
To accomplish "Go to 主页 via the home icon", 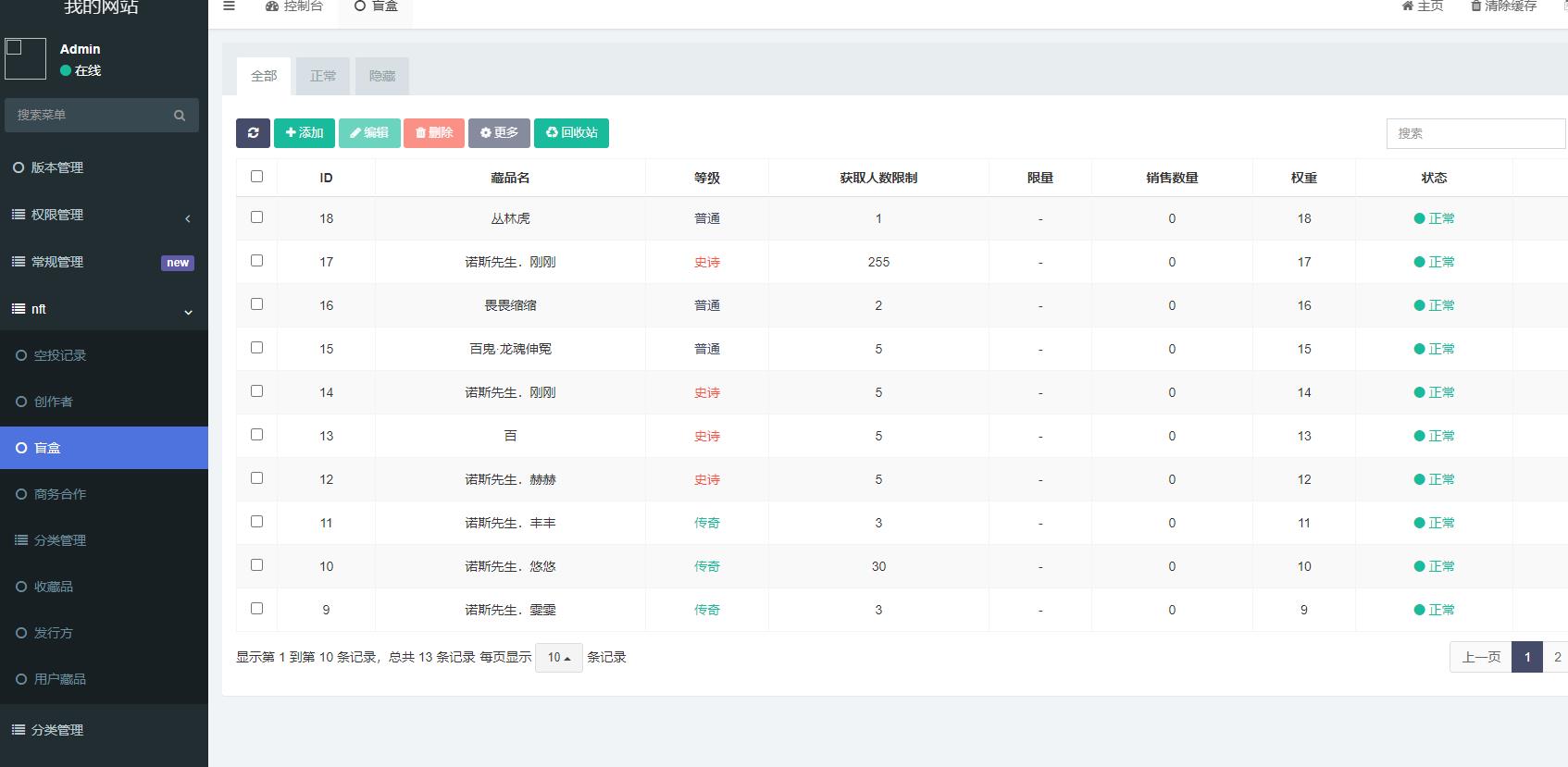I will 1408,6.
